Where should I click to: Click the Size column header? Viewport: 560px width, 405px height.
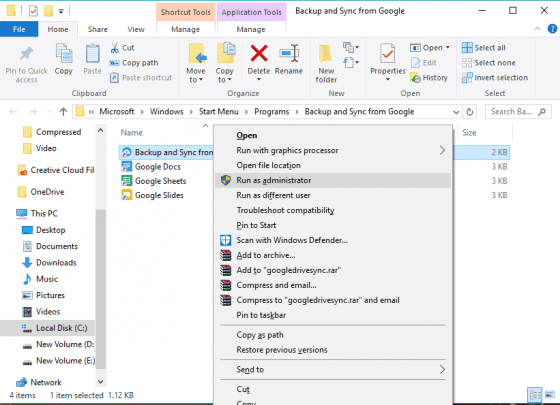(x=469, y=133)
